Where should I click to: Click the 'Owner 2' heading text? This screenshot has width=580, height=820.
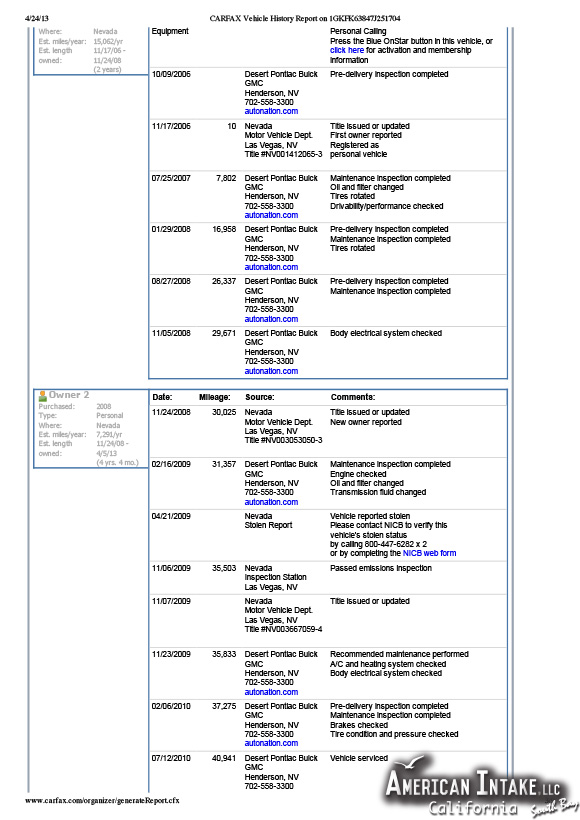pos(69,395)
